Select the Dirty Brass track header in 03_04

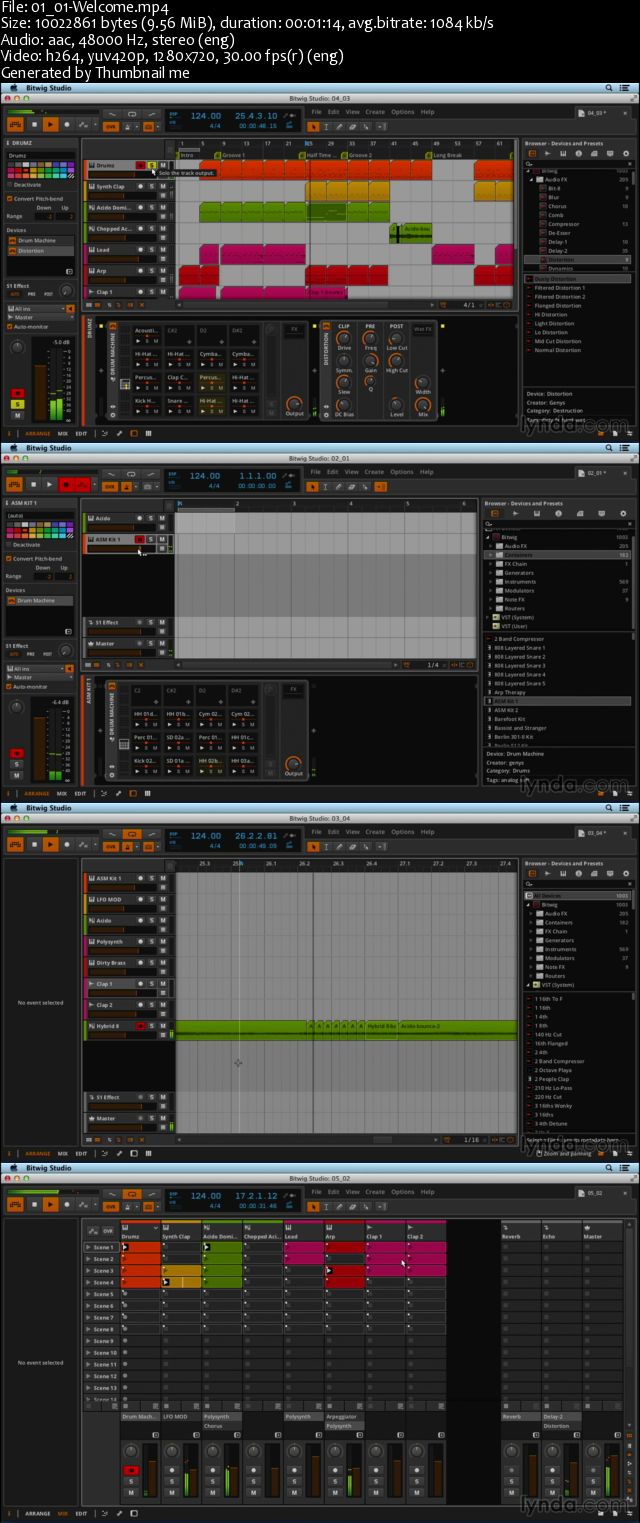pos(112,962)
